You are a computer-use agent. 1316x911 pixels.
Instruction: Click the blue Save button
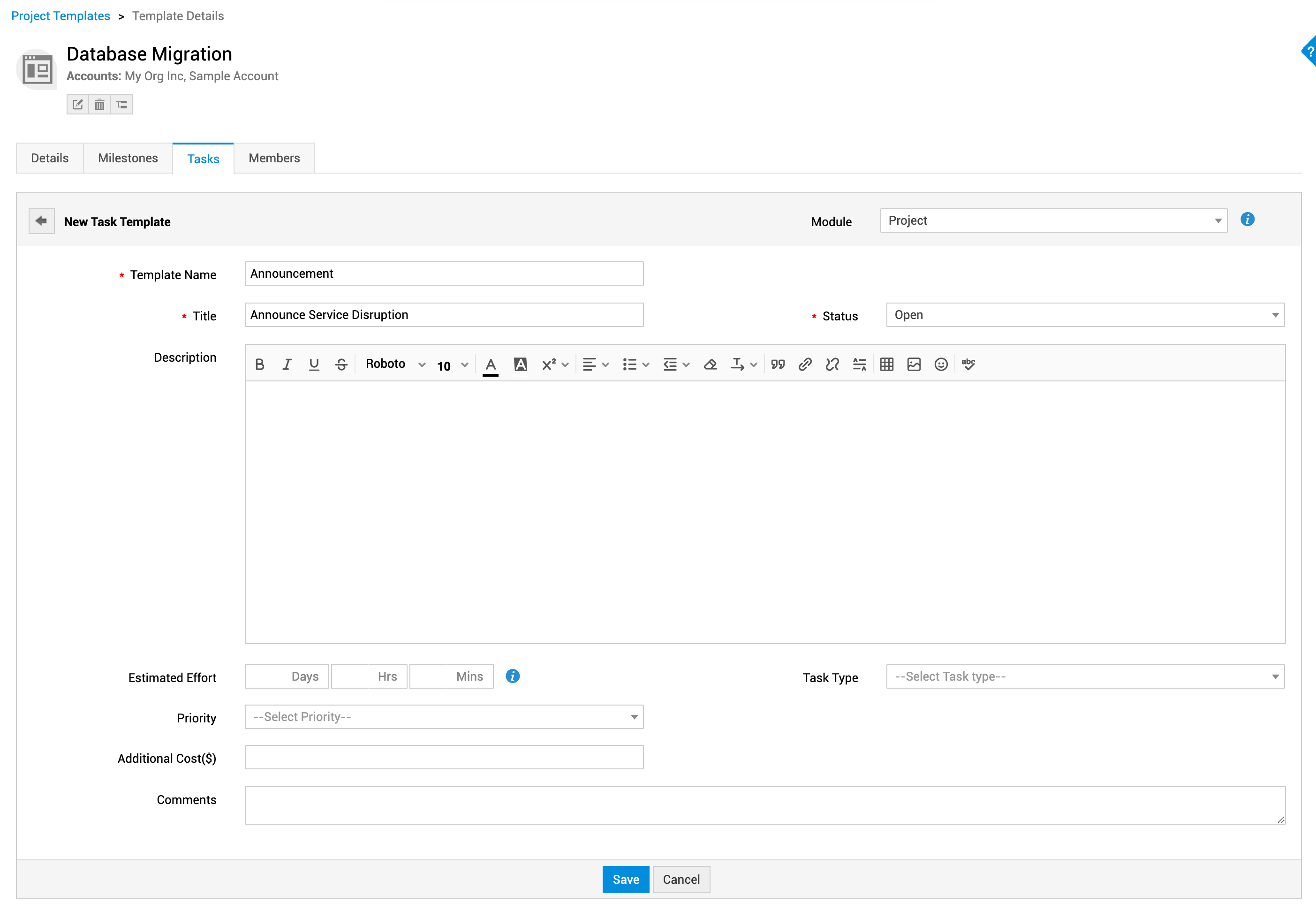(x=626, y=879)
